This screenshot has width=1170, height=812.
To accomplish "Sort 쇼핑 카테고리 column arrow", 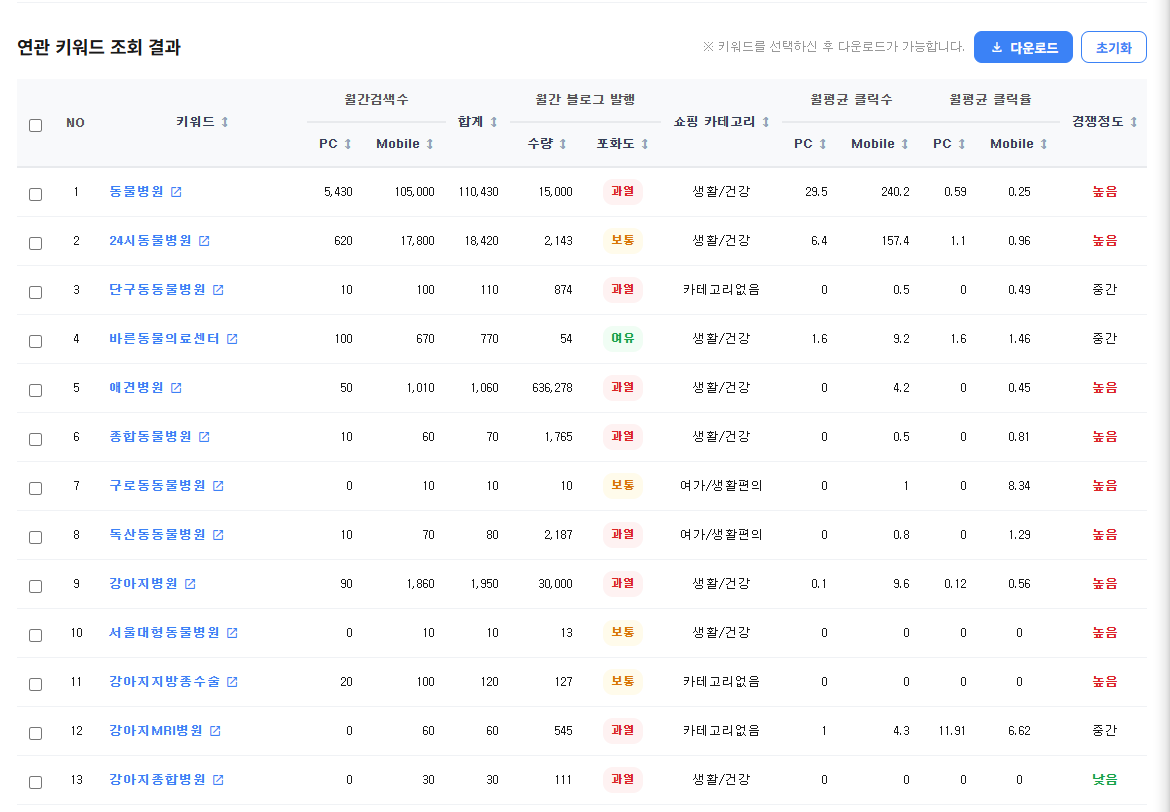I will 766,122.
